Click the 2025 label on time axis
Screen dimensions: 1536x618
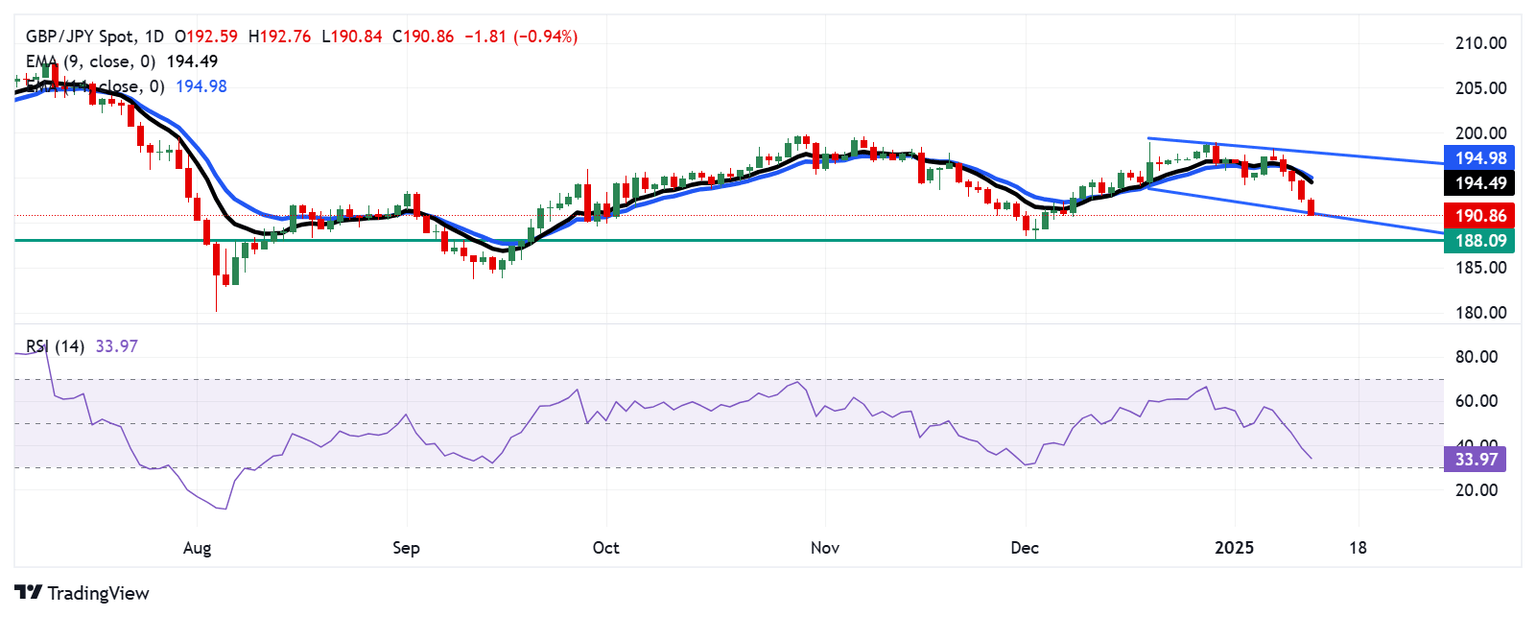[1233, 548]
